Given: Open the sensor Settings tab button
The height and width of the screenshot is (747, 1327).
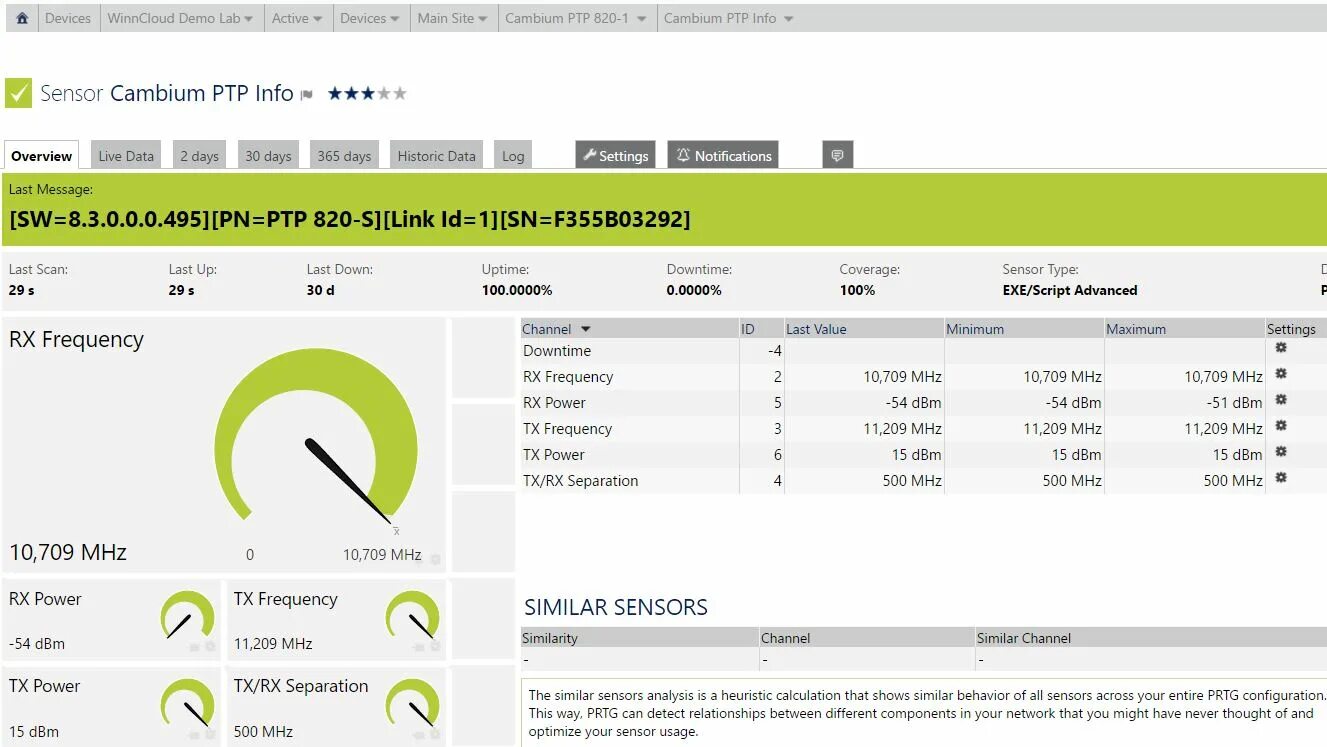Looking at the screenshot, I should (x=615, y=155).
